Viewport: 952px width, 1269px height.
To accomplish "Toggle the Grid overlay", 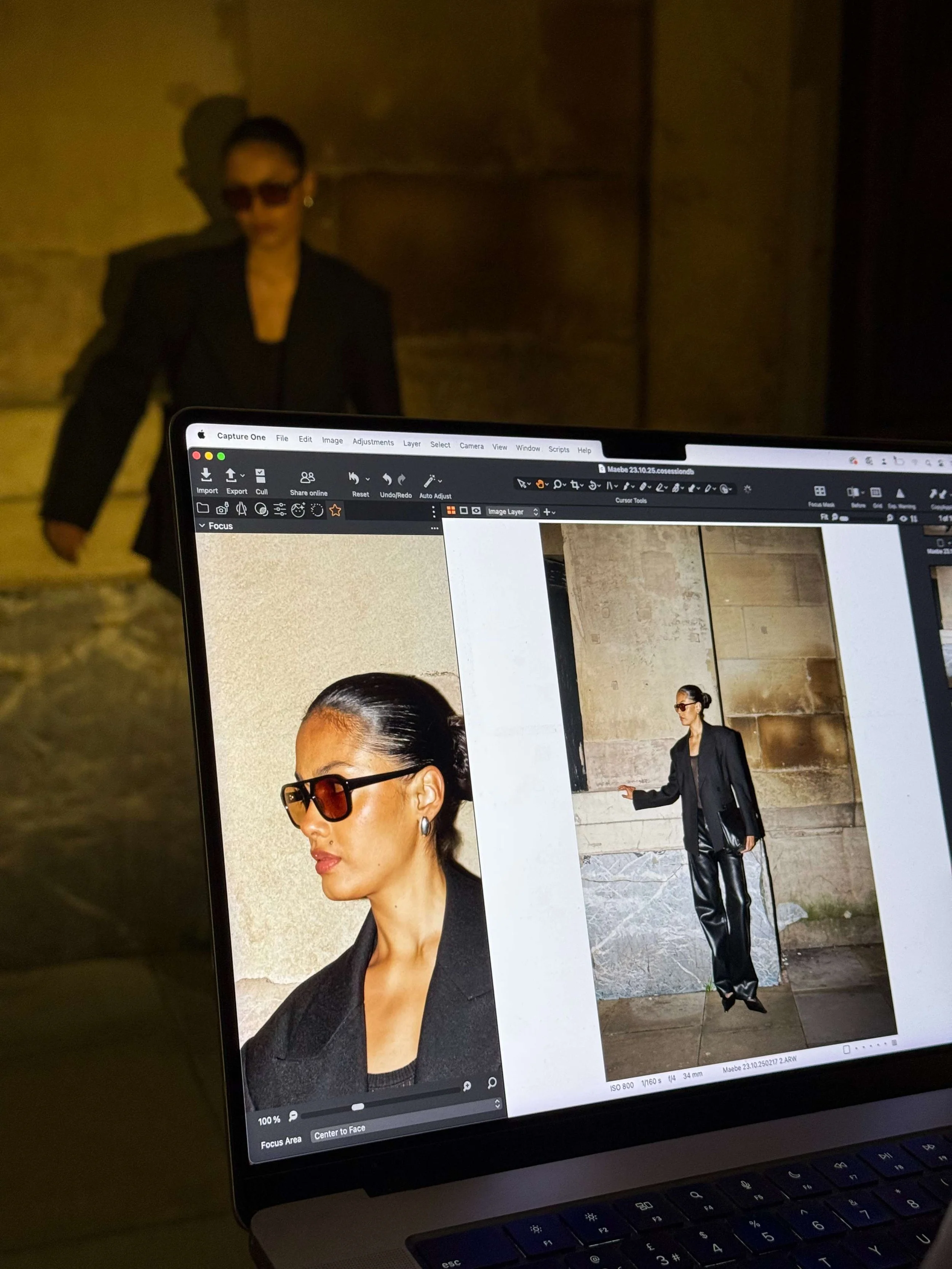I will 876,493.
